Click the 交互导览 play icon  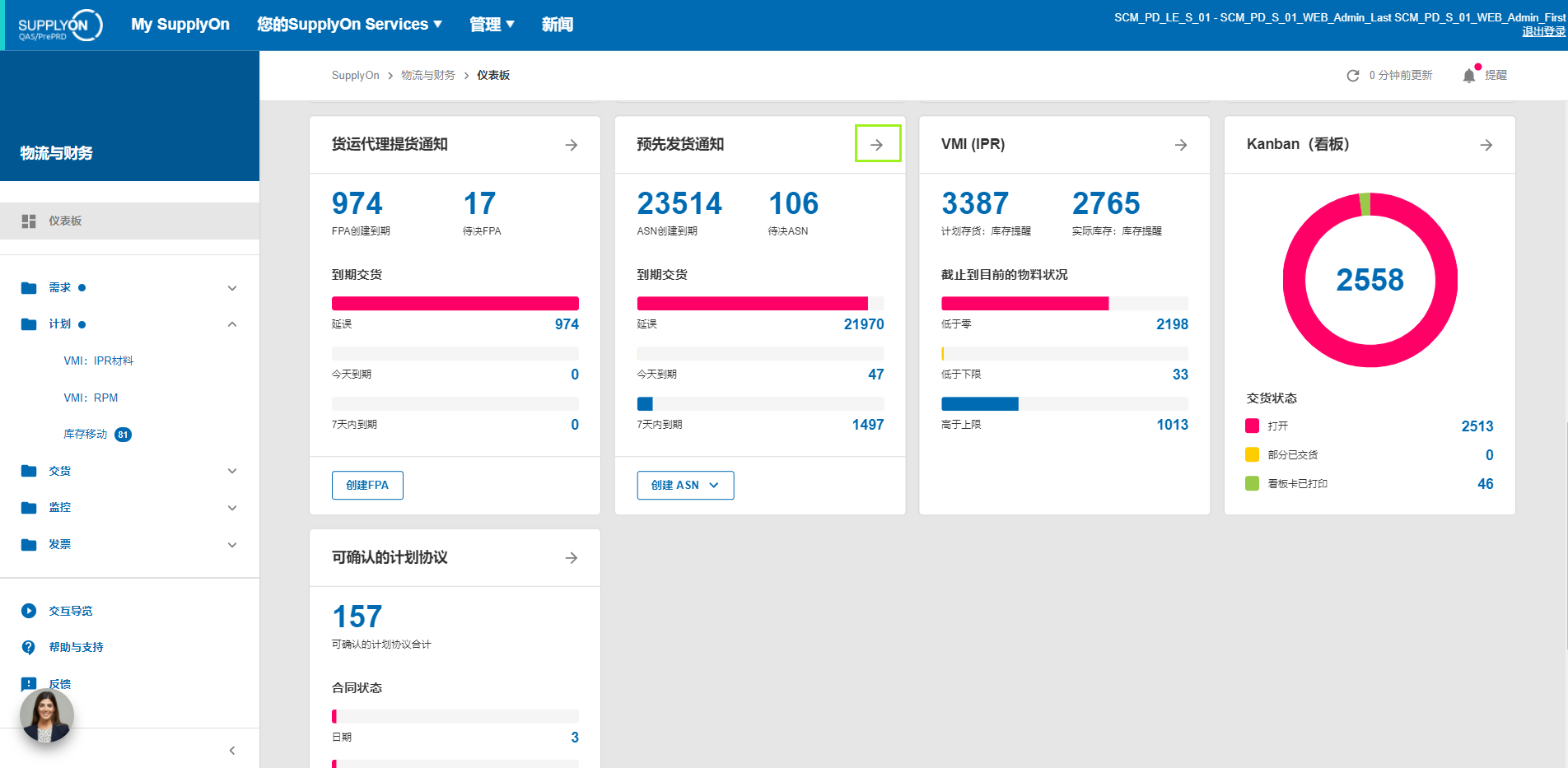(29, 611)
